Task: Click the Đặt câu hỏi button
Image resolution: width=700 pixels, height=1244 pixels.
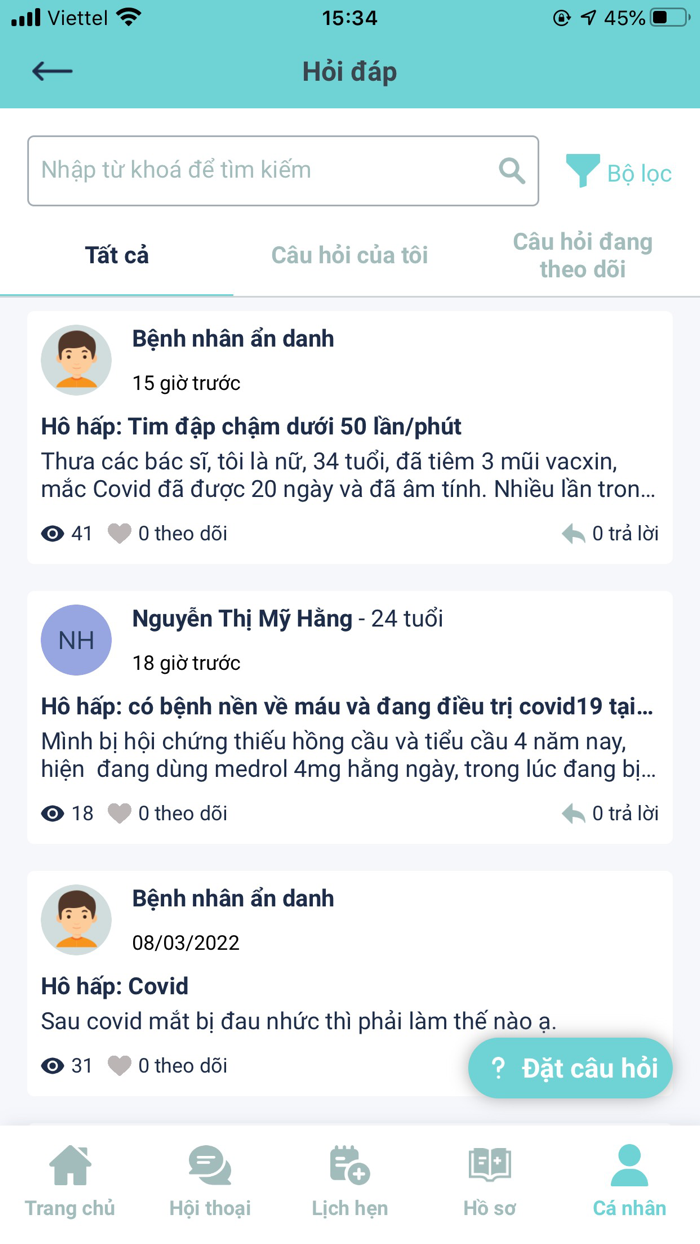Action: pos(569,1068)
